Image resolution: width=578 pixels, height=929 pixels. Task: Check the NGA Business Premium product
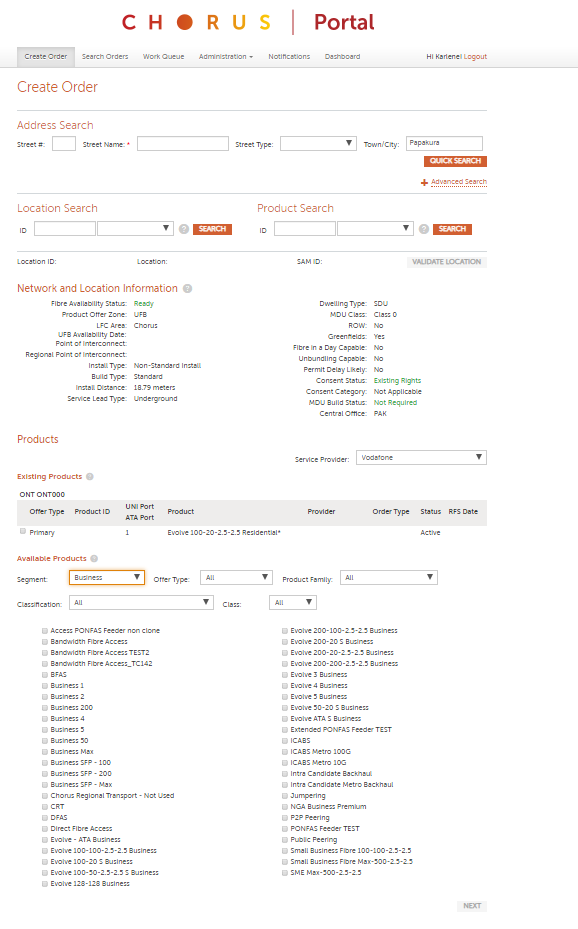click(285, 807)
